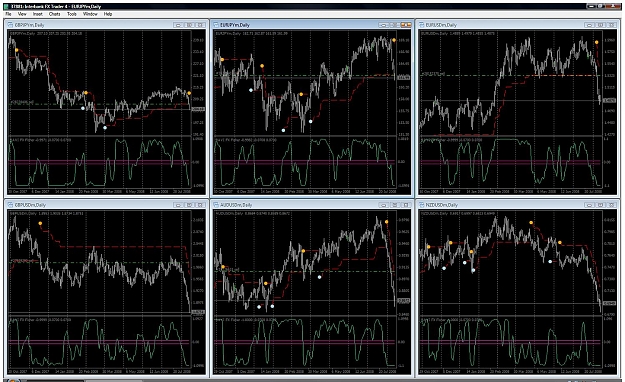Viewport: 625px width, 382px height.
Task: Maximize the GBPJPYm,Daily chart window
Action: pyautogui.click(x=190, y=25)
